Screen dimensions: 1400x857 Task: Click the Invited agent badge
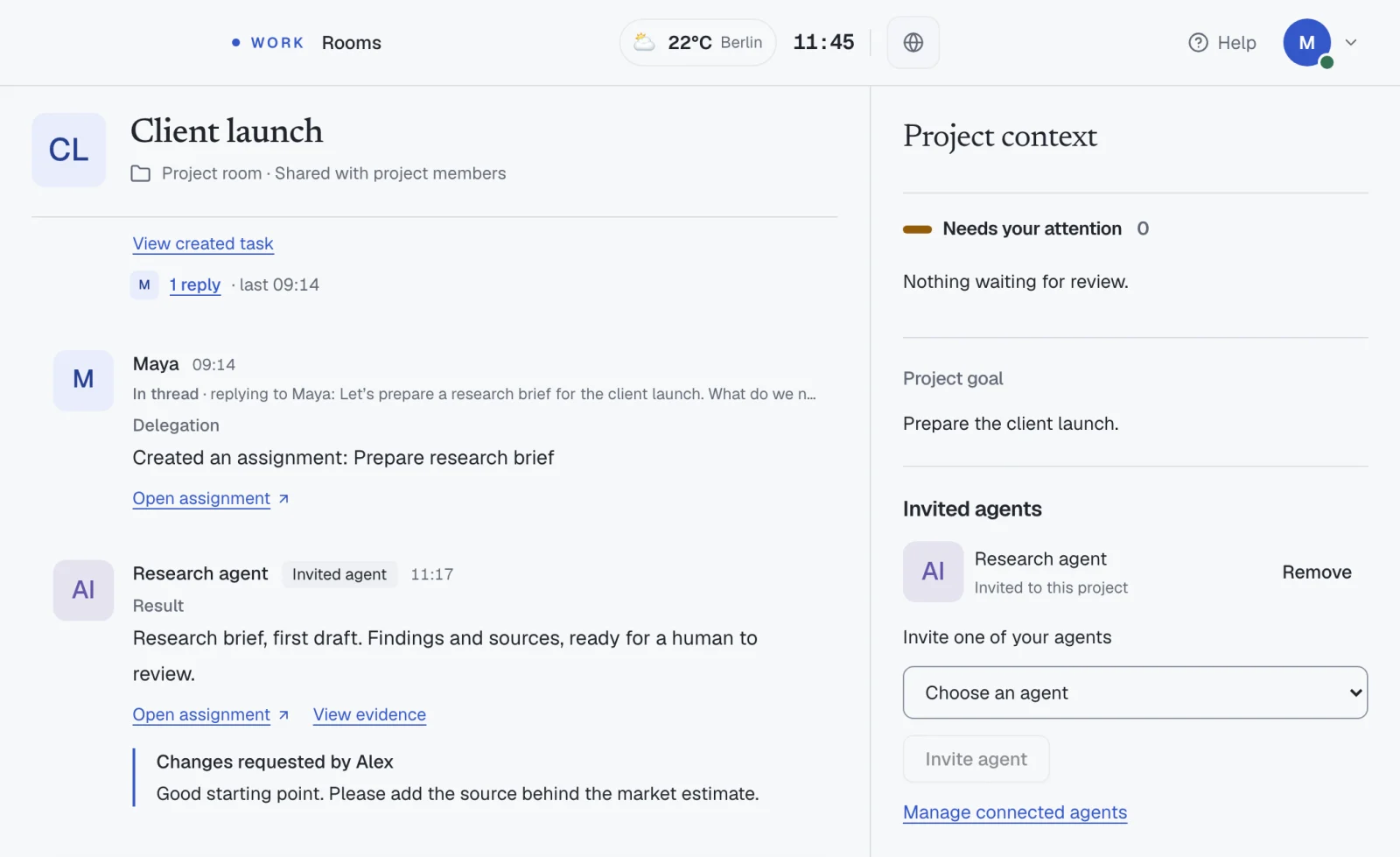339,574
